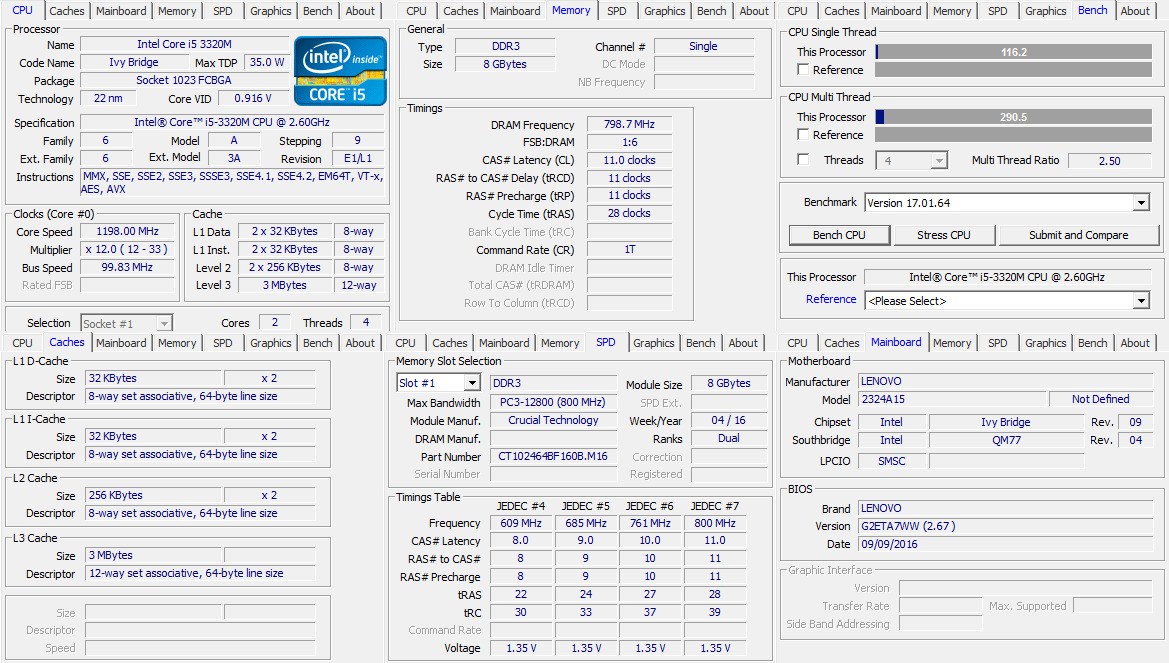Click the motherboard Model value '2324A15'

pos(952,399)
